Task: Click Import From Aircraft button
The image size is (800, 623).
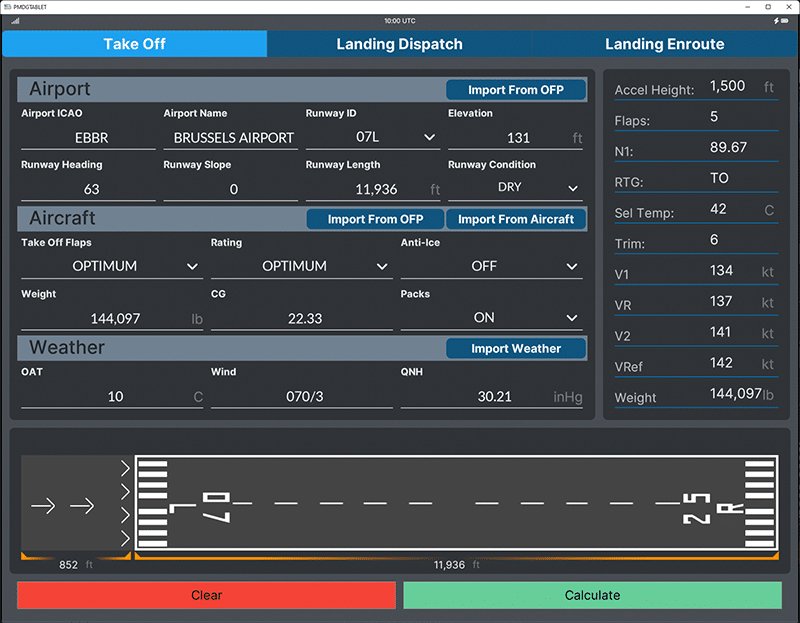Action: pos(515,219)
